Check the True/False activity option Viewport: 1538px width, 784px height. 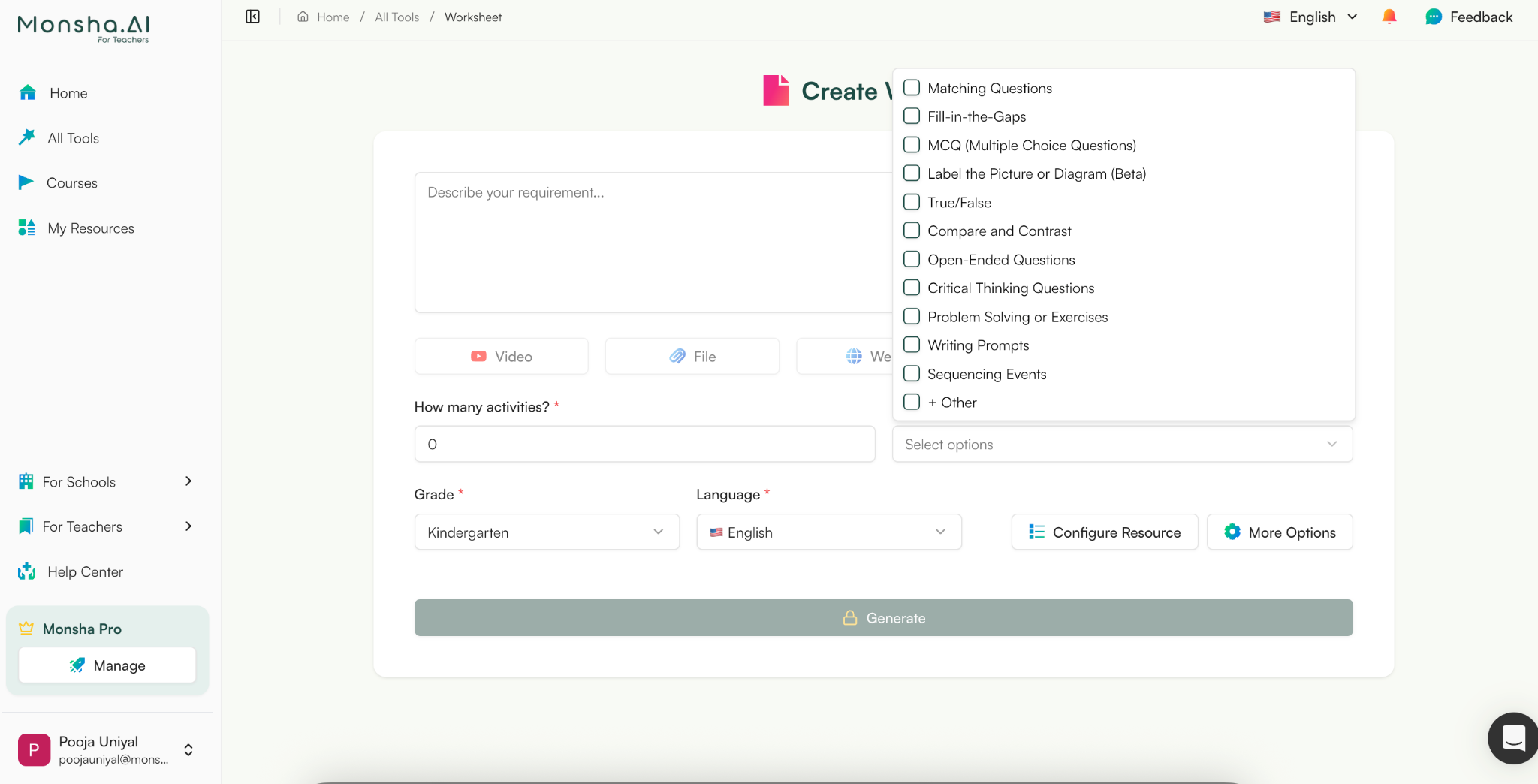tap(911, 201)
